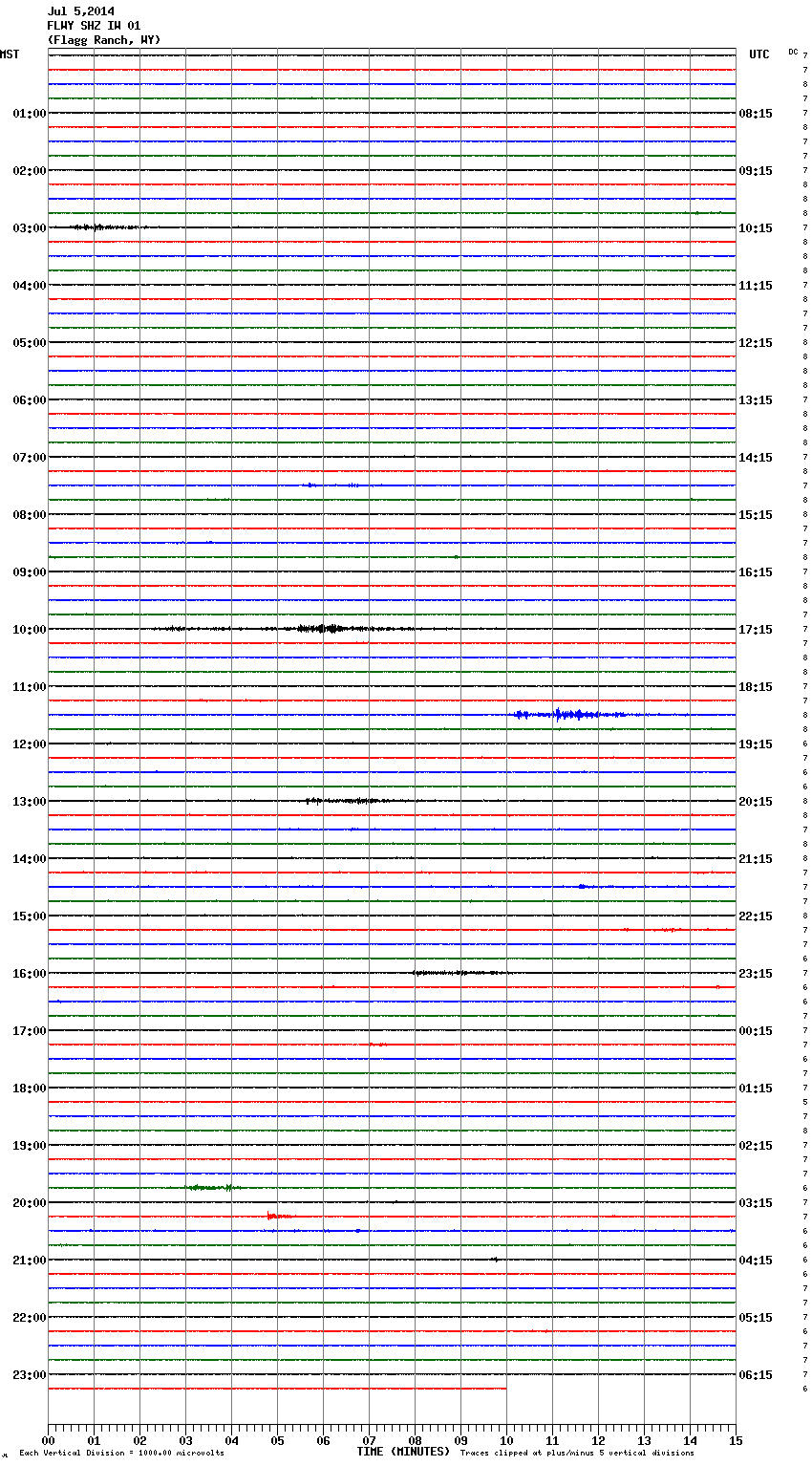The image size is (812, 1466).
Task: Select the 08 tick on minutes axis
Action: 415,1440
